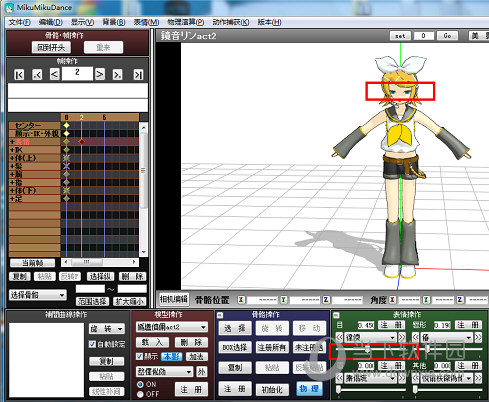
Task: Open the 背景(B) menu
Action: click(x=114, y=22)
